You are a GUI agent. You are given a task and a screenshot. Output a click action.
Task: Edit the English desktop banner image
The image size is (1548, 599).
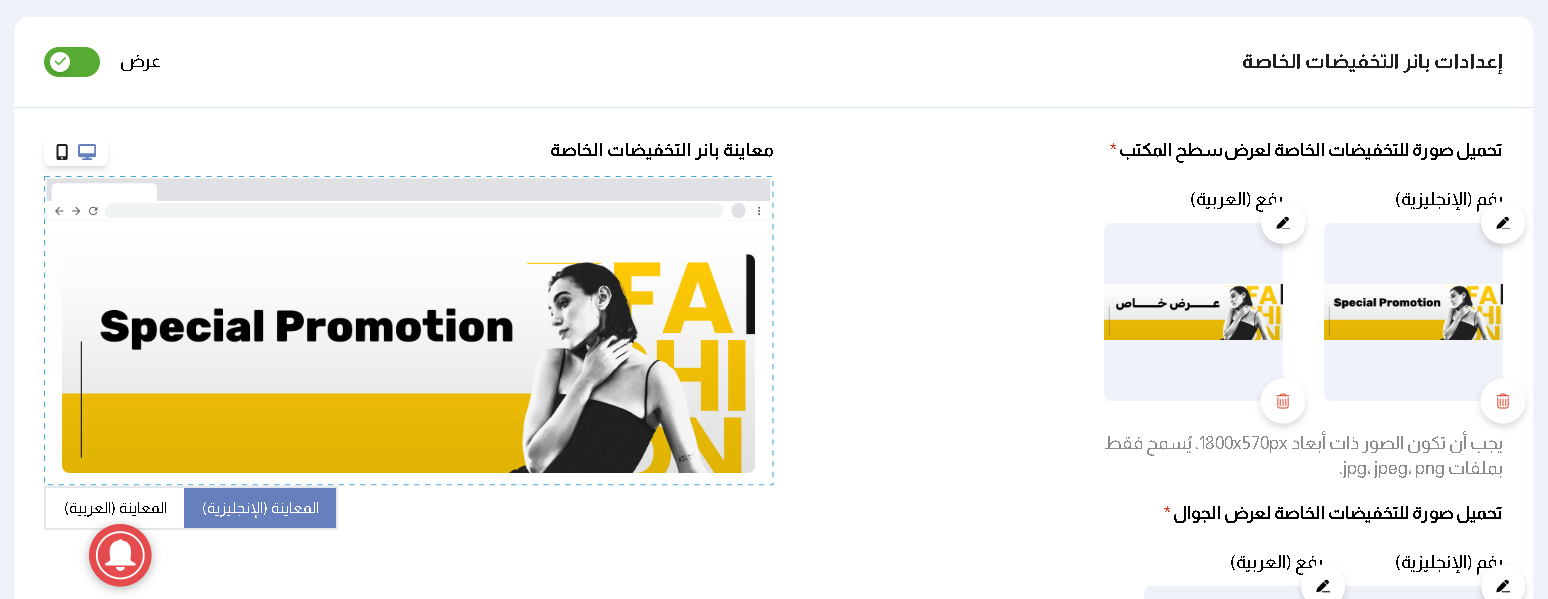[1502, 222]
